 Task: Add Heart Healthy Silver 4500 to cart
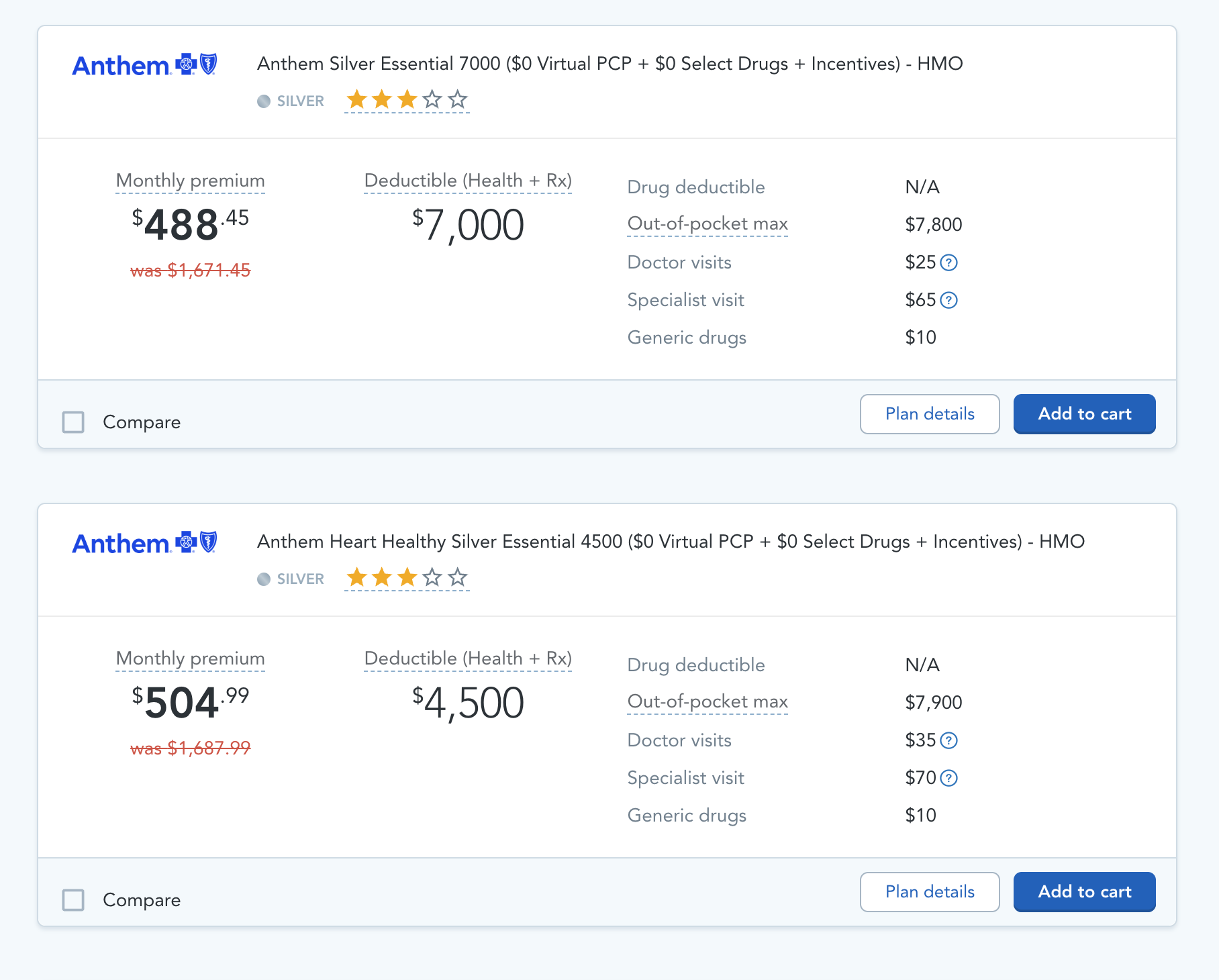[1084, 892]
